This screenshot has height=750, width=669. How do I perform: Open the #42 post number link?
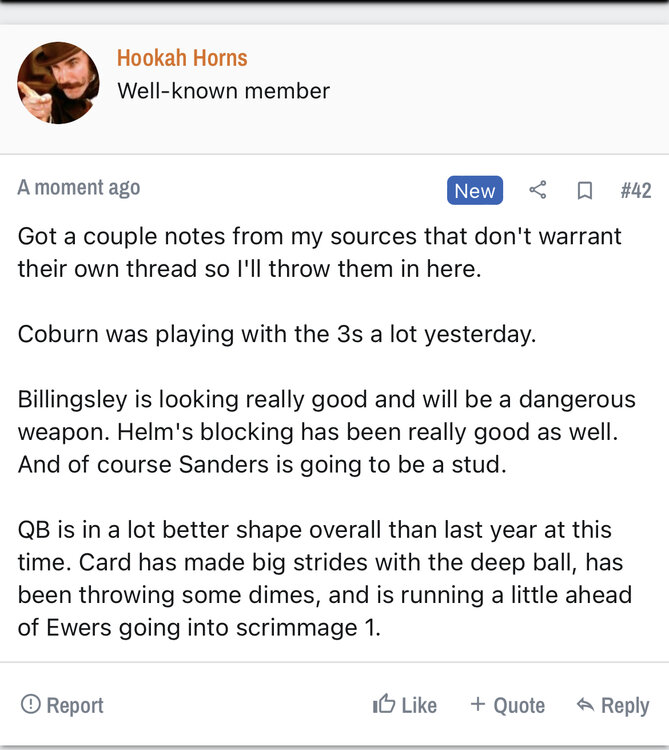635,190
